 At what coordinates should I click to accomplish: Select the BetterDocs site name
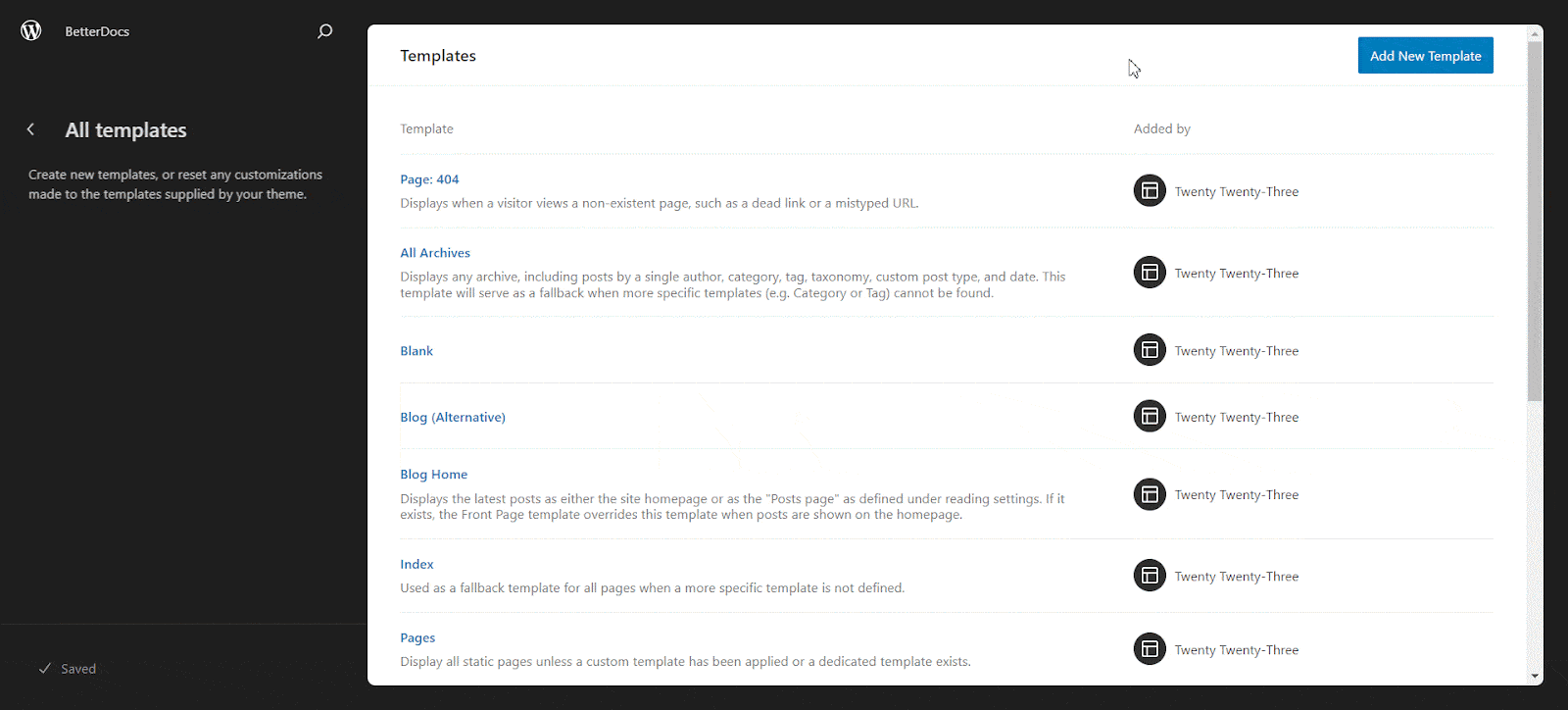coord(97,30)
